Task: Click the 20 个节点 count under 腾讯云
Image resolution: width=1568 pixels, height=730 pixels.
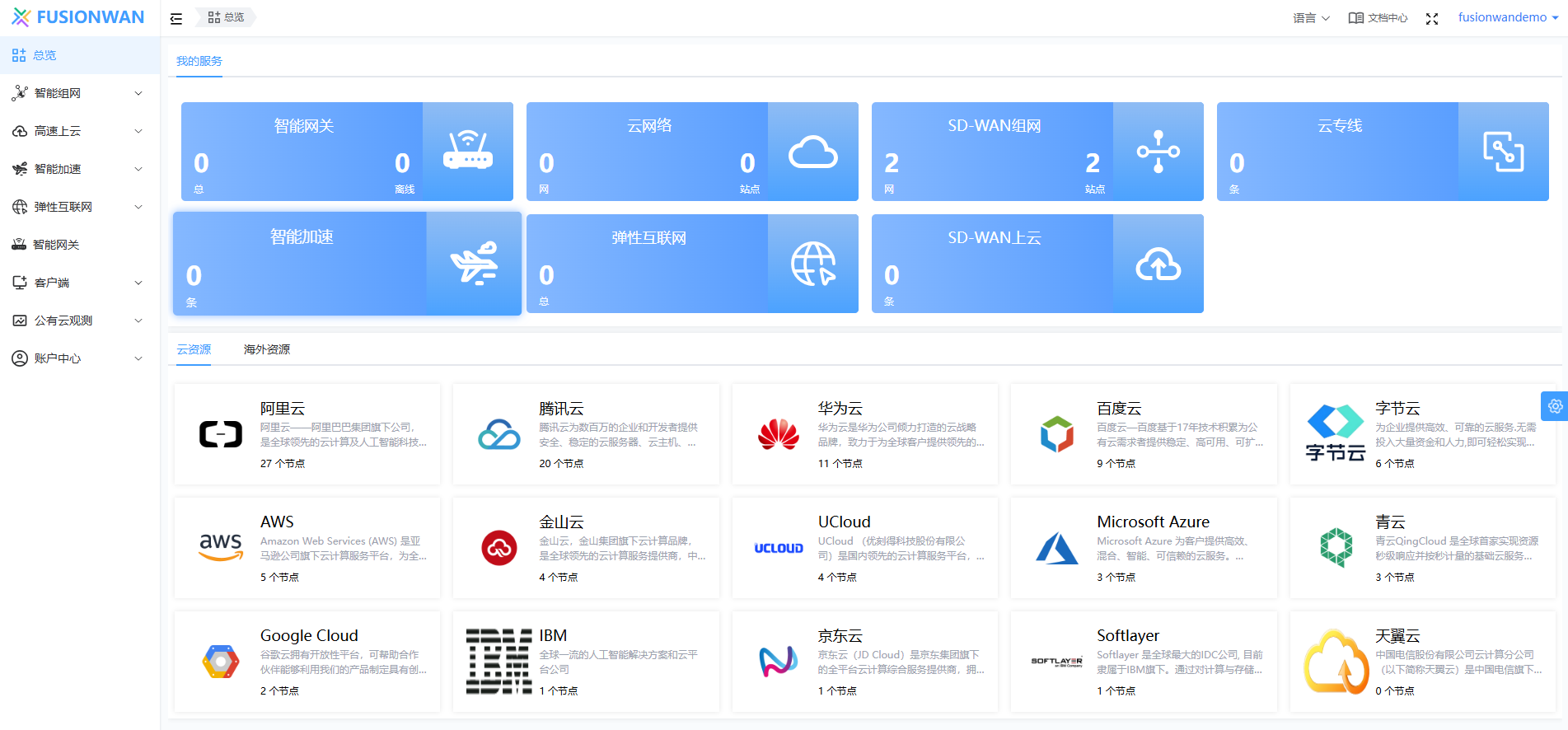Action: click(561, 464)
